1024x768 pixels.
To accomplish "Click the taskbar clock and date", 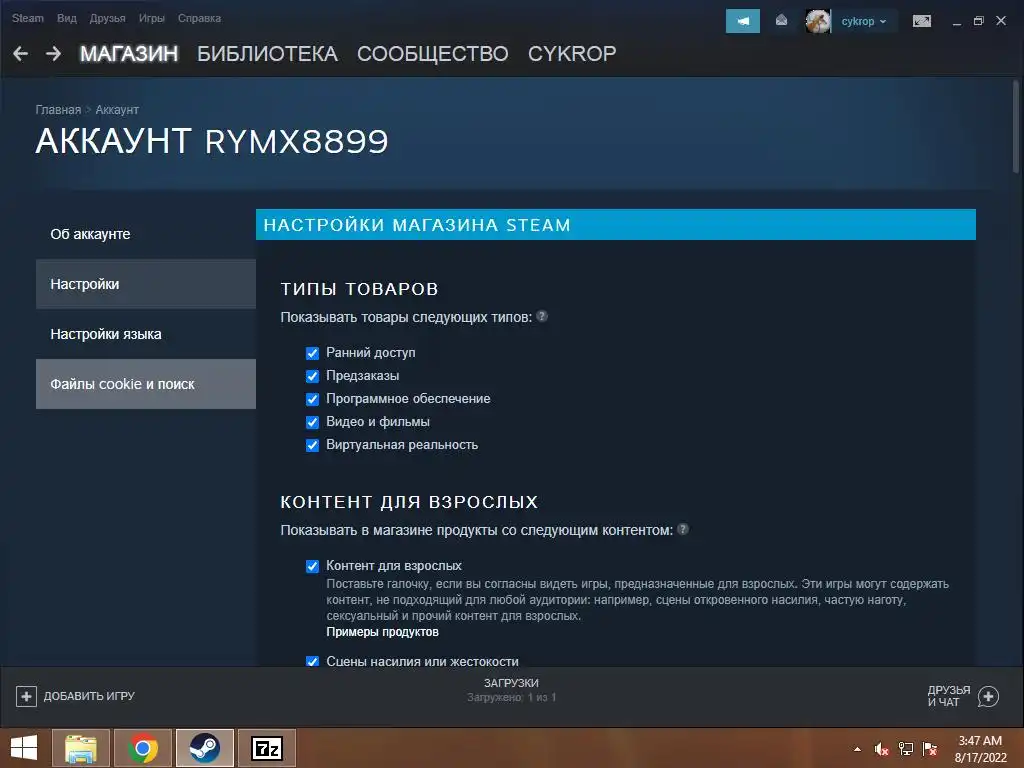I will click(980, 748).
